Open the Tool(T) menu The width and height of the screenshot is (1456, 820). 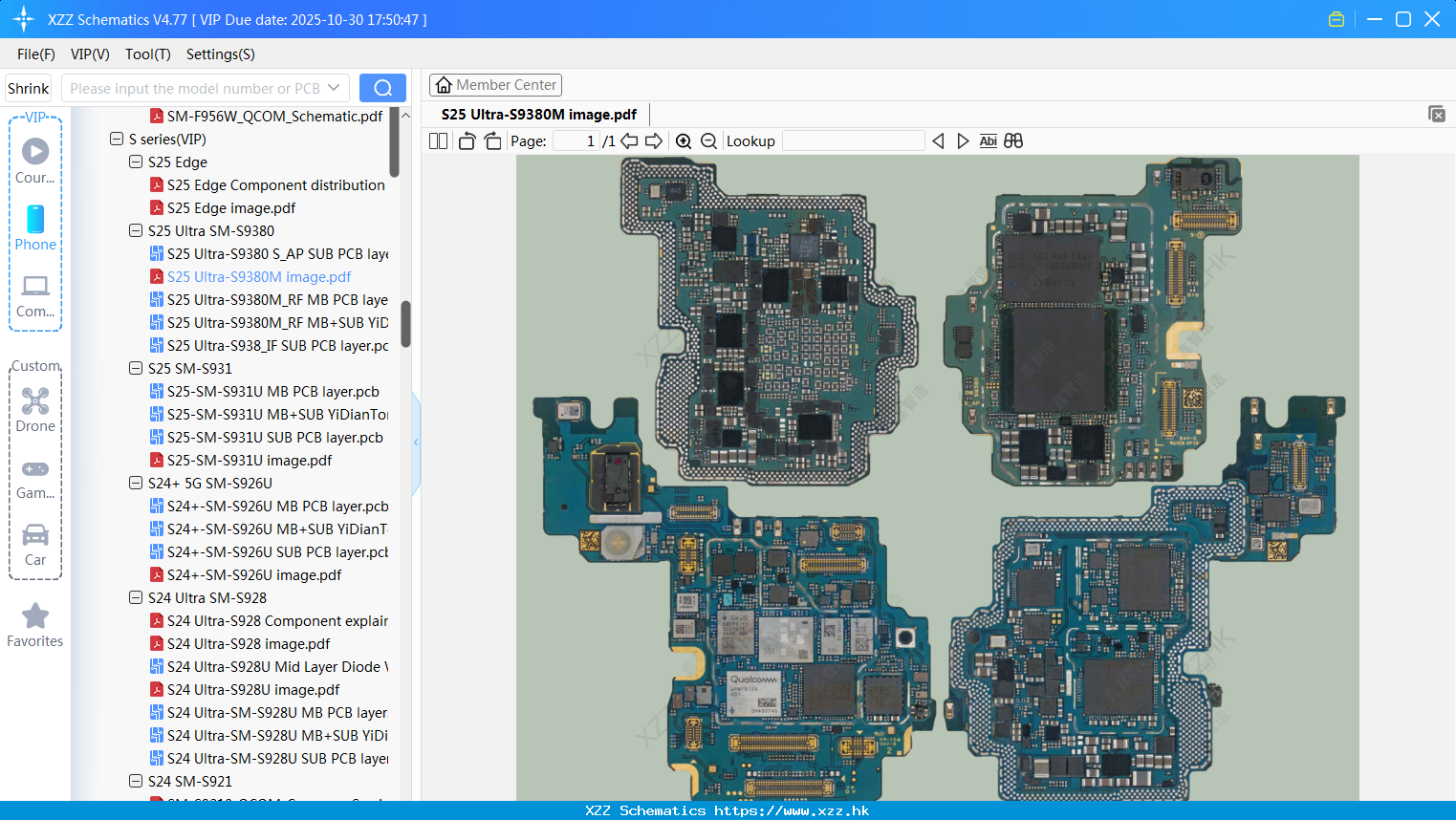click(x=148, y=54)
